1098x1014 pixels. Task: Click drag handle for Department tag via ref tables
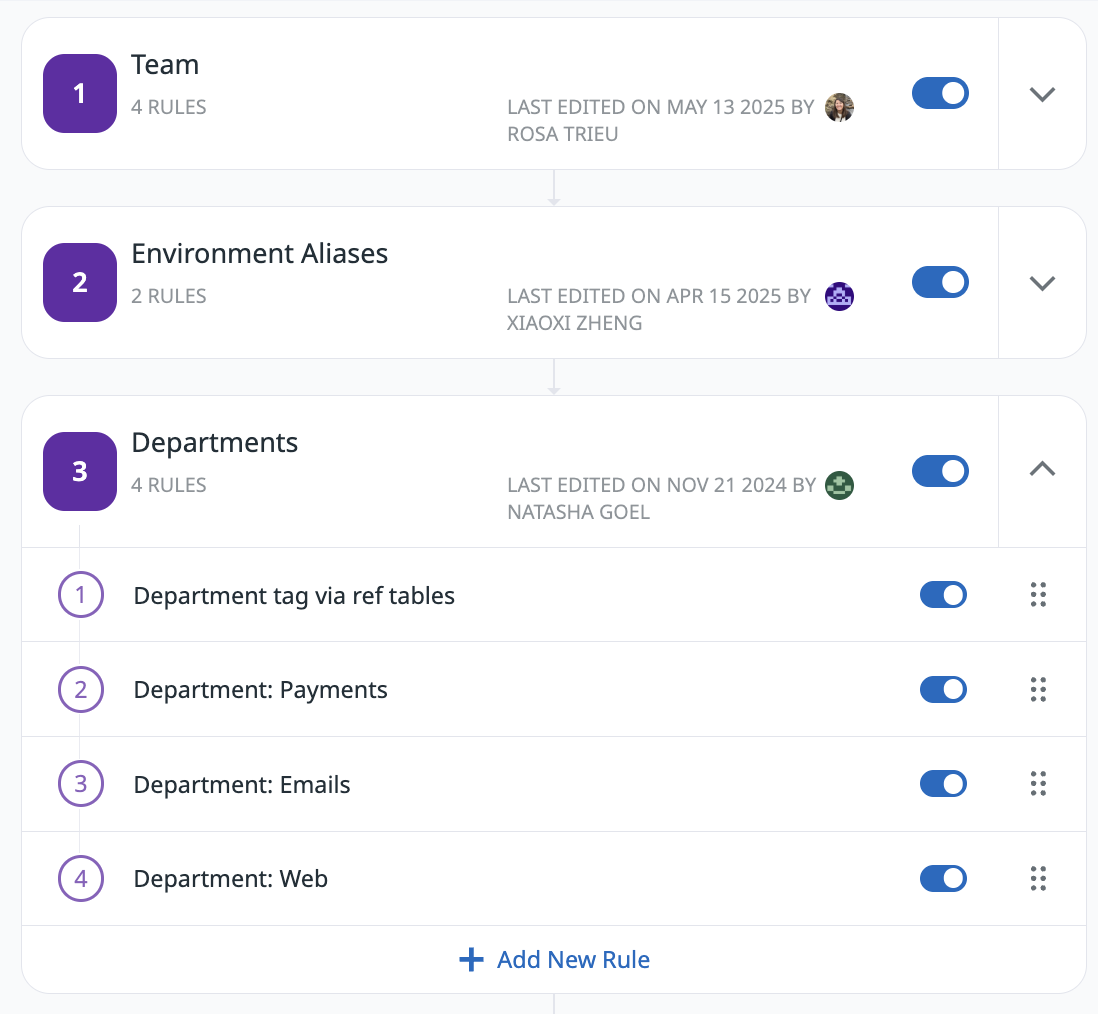tap(1038, 595)
